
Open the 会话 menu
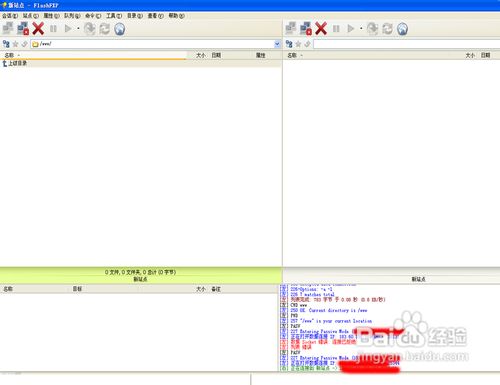[x=10, y=16]
